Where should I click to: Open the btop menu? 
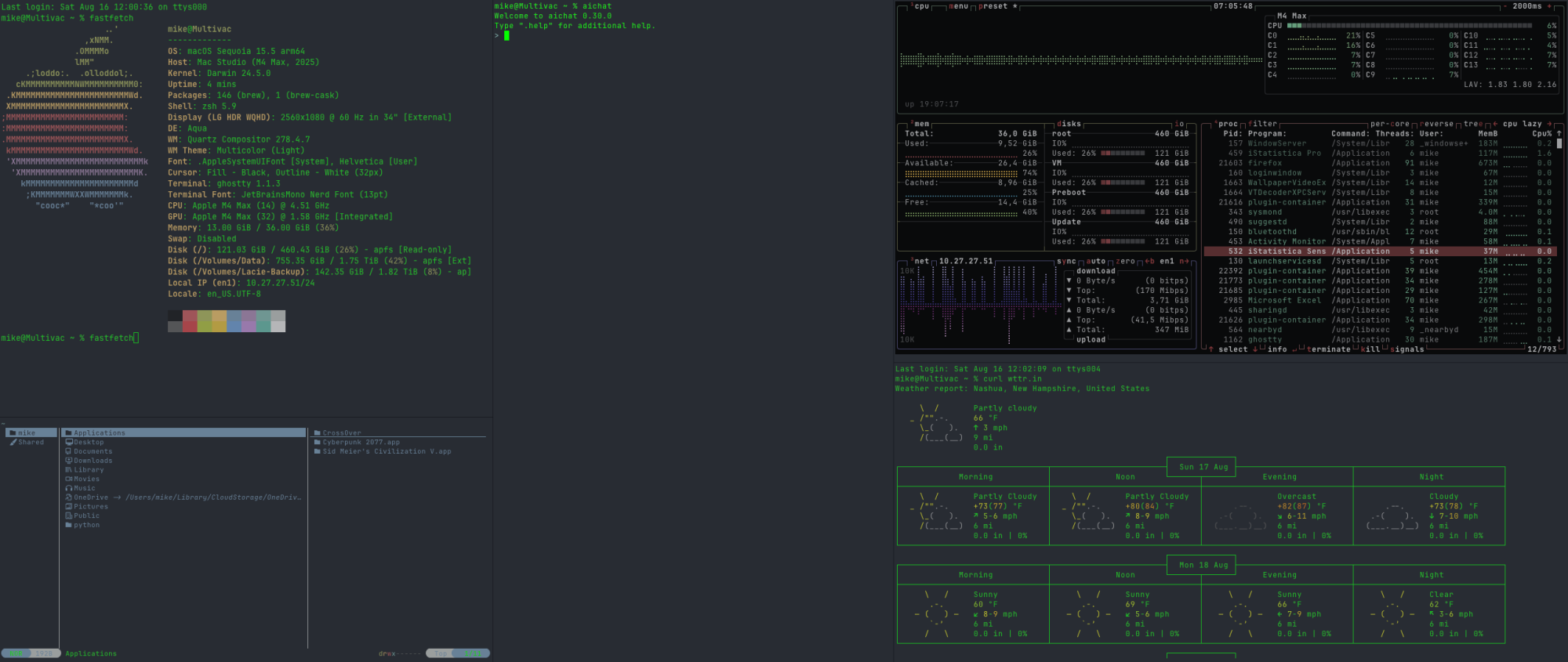point(958,6)
